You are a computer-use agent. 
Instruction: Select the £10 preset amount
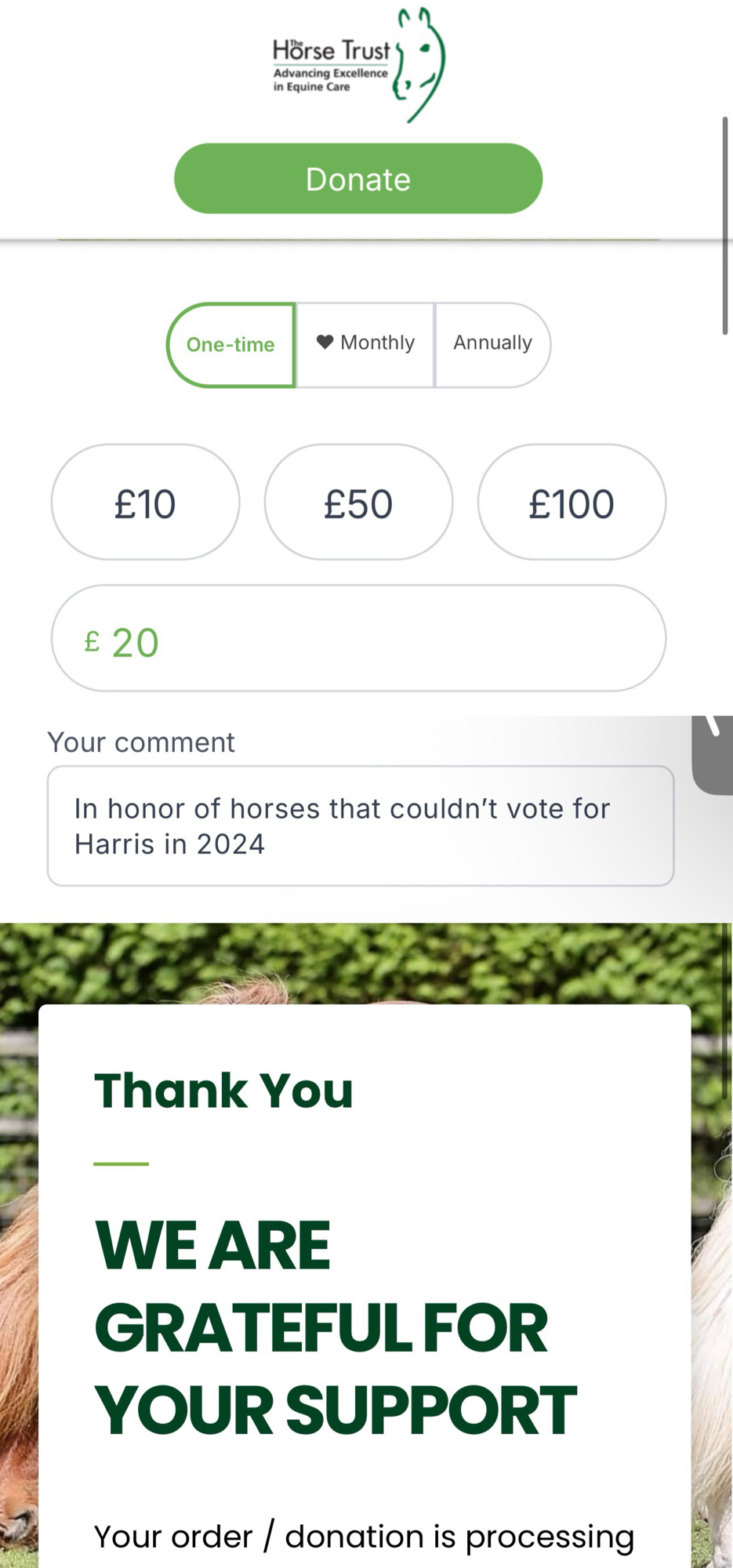pyautogui.click(x=145, y=503)
